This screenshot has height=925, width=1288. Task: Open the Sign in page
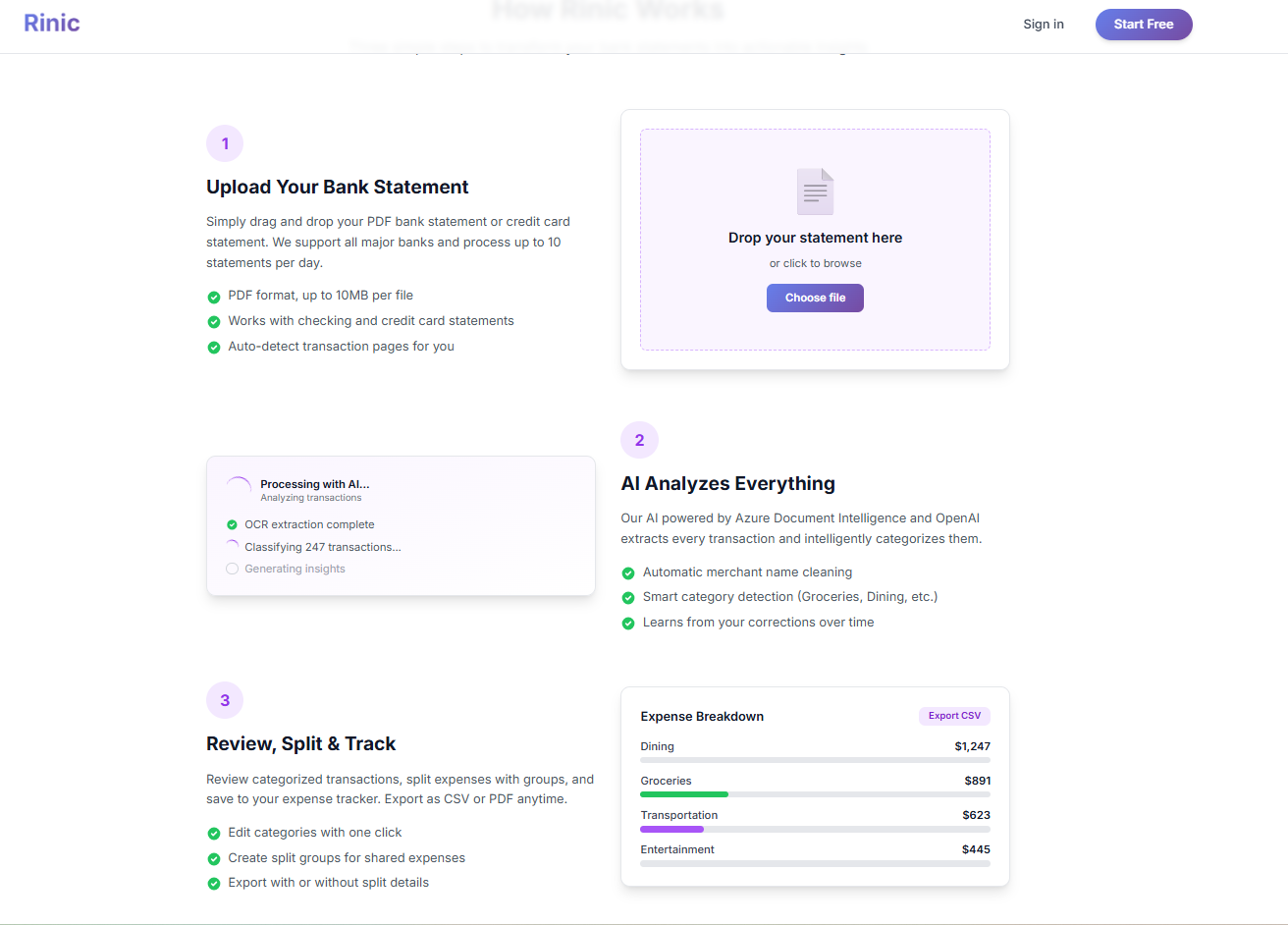(1044, 24)
